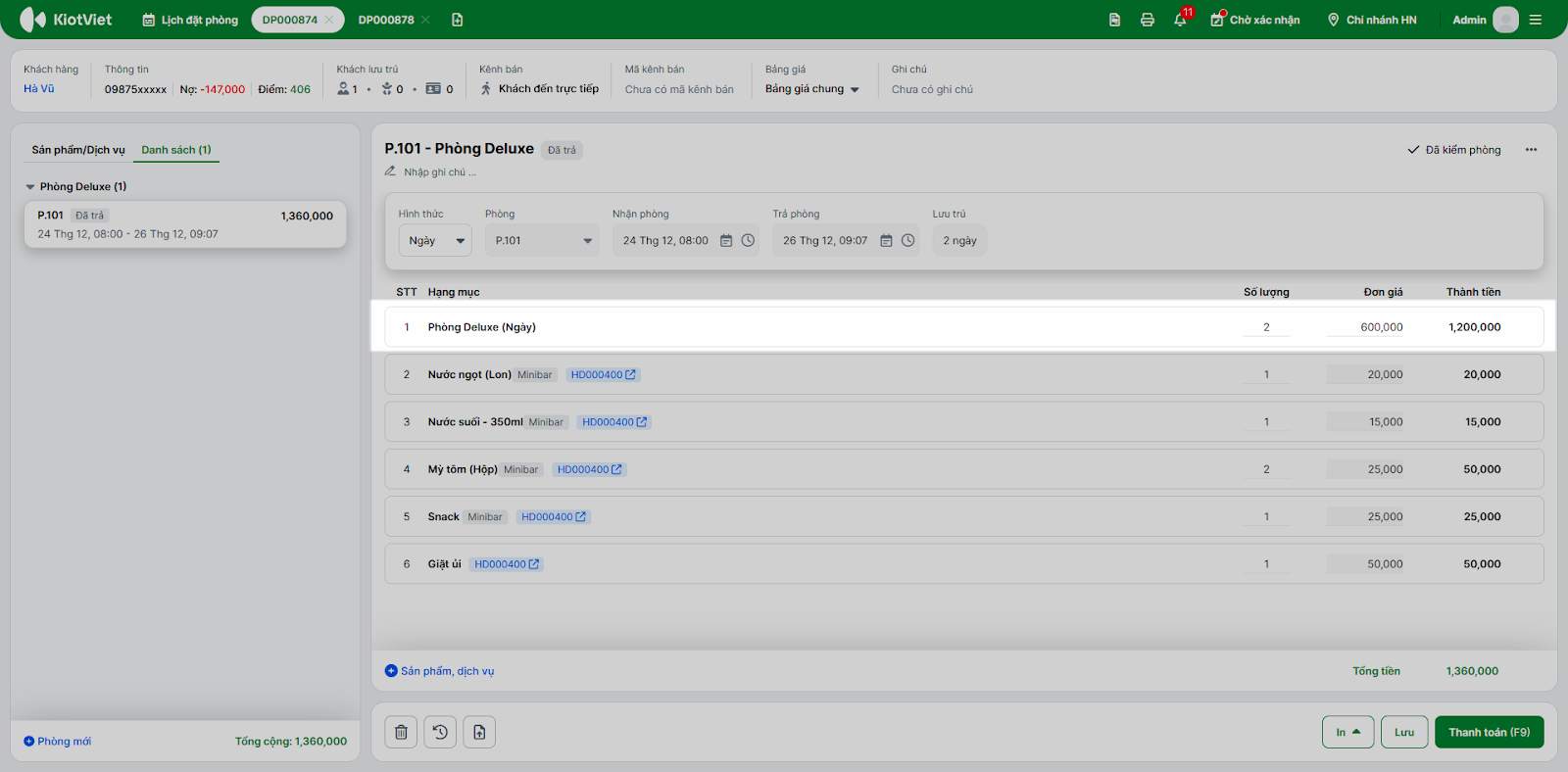
Task: Open the check-in time clock icon
Action: (748, 241)
